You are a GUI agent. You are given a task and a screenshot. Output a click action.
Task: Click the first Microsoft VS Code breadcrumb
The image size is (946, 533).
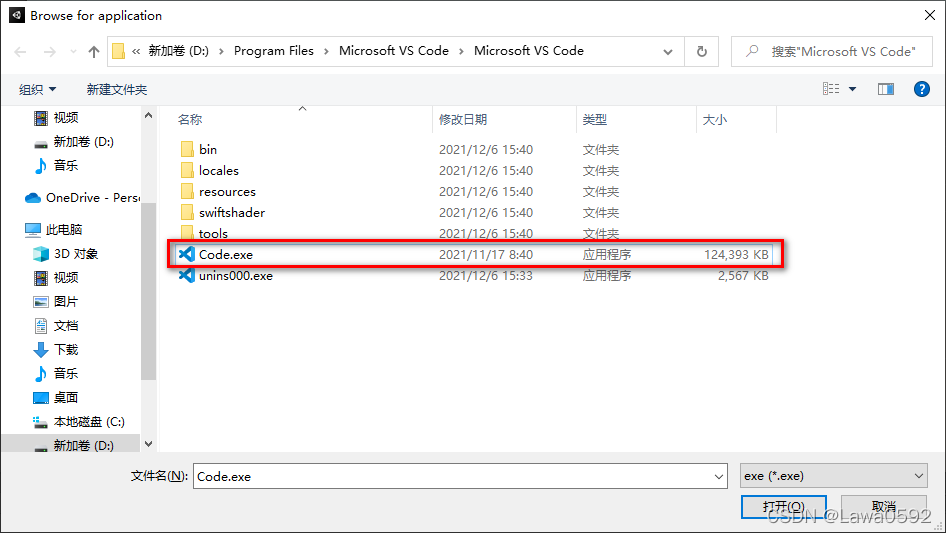tap(393, 51)
